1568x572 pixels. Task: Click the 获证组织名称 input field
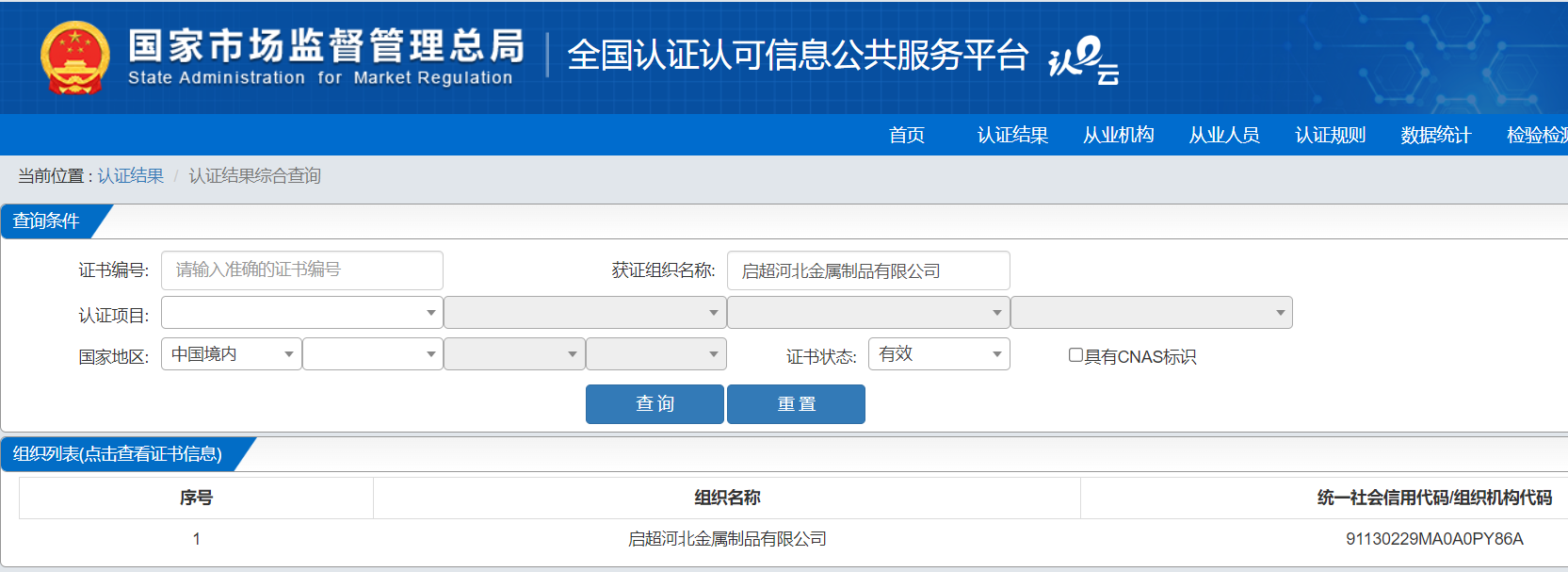[x=868, y=270]
